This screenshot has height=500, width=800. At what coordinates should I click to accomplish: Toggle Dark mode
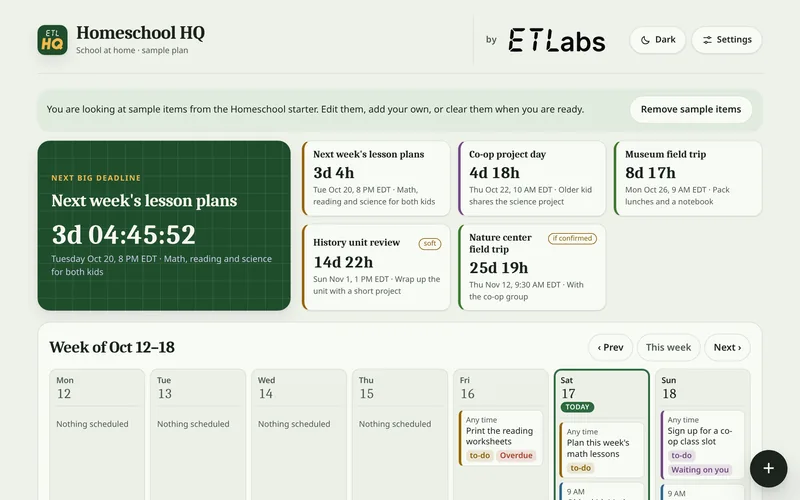(x=658, y=40)
